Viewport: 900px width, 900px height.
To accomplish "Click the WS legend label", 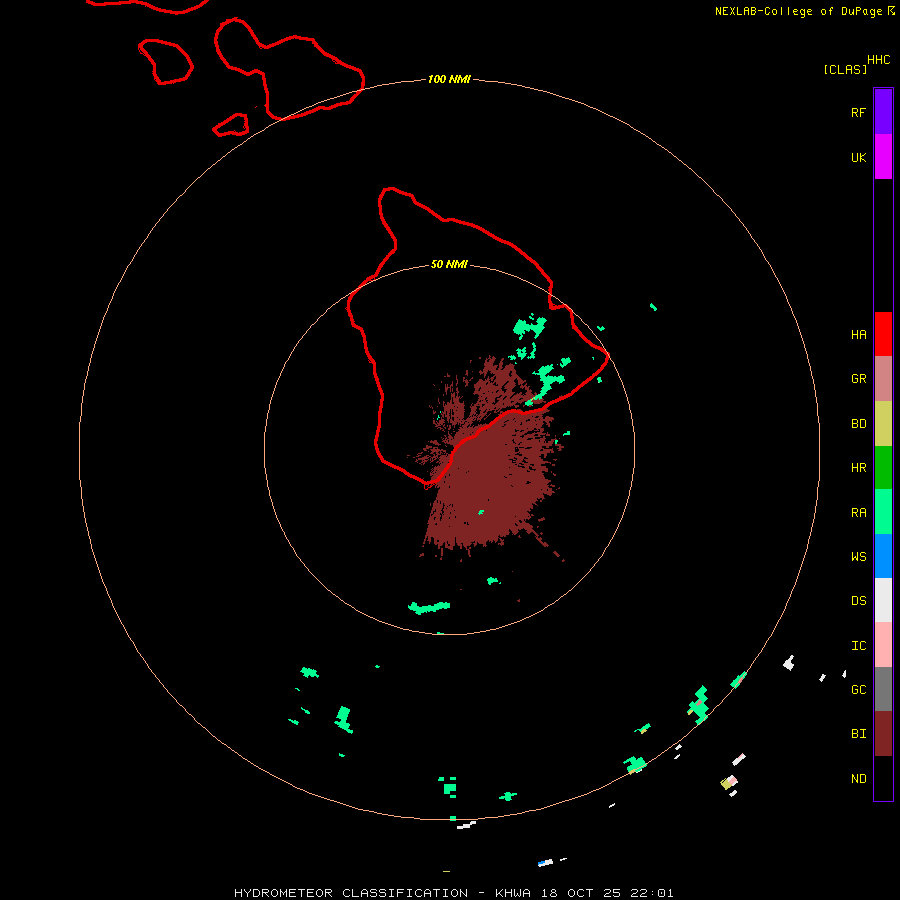I will 858,557.
